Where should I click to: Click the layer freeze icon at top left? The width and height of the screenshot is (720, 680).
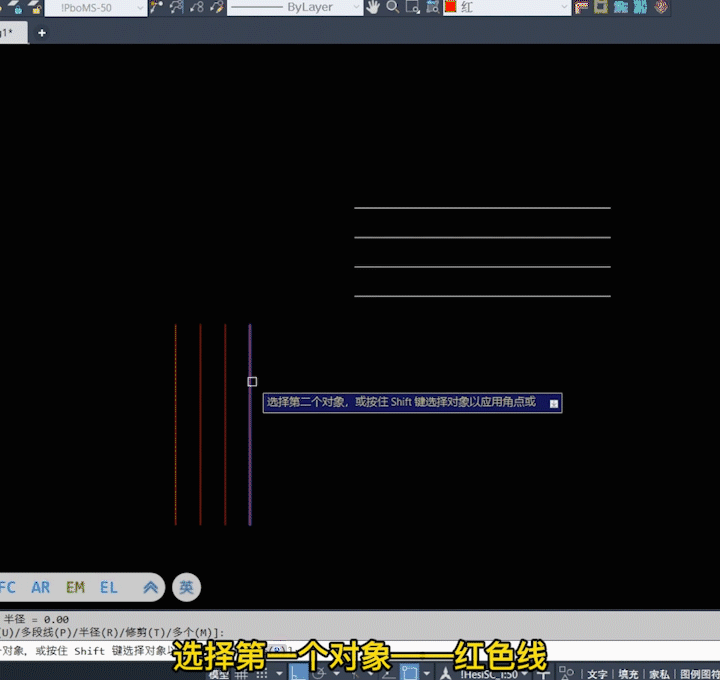coord(16,7)
